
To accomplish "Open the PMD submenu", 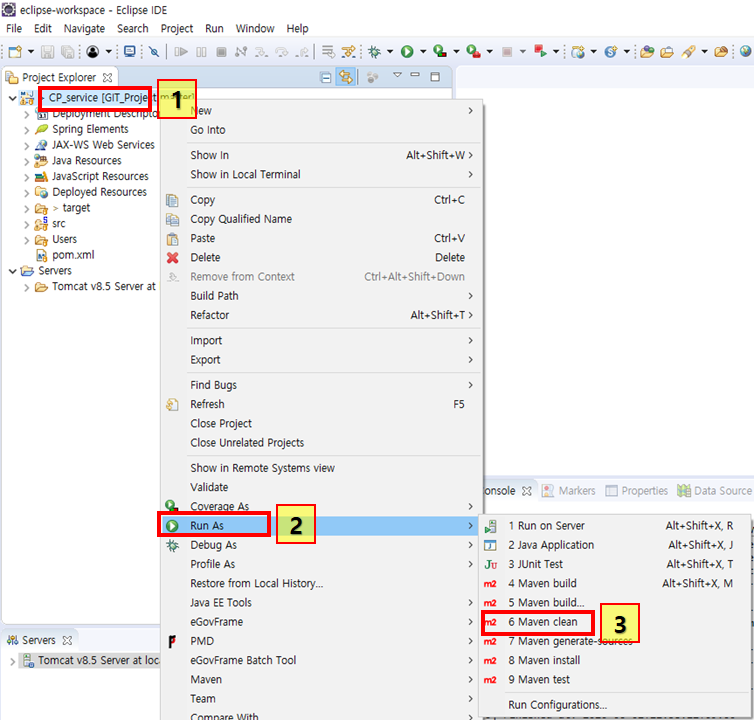I will point(320,641).
